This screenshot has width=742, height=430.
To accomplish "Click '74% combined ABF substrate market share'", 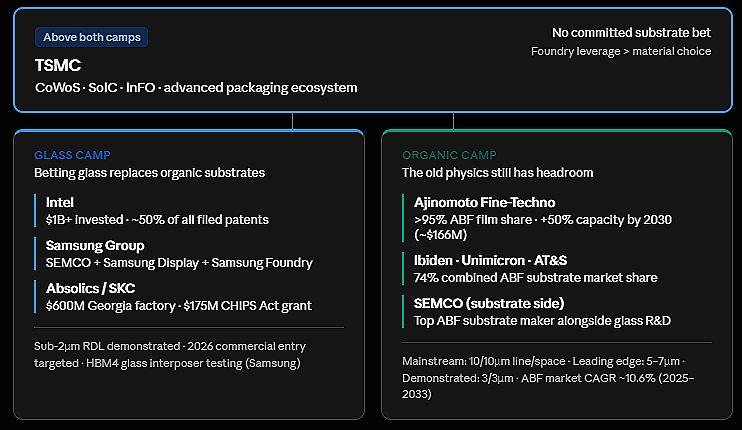I will pos(536,277).
